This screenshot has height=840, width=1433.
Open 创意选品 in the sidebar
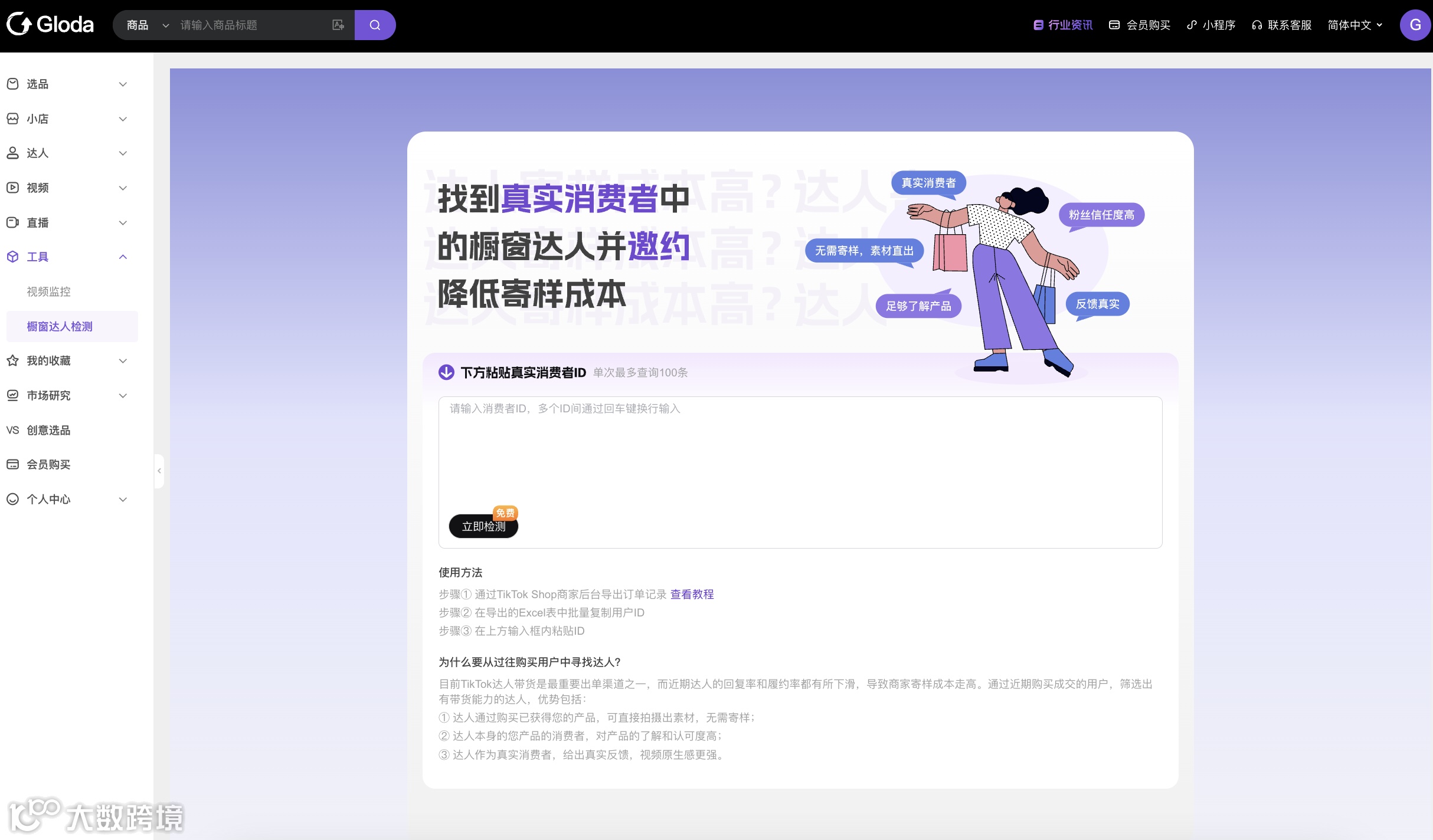point(48,430)
